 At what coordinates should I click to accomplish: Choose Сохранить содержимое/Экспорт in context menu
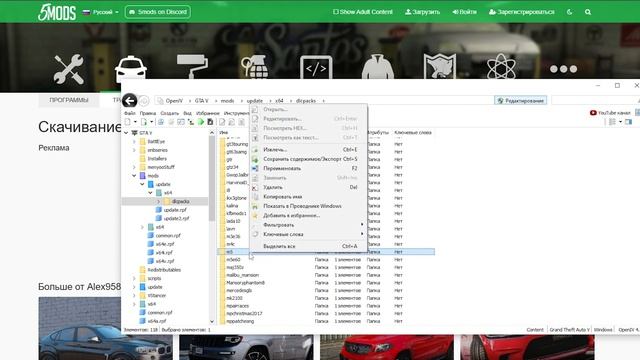(308, 159)
